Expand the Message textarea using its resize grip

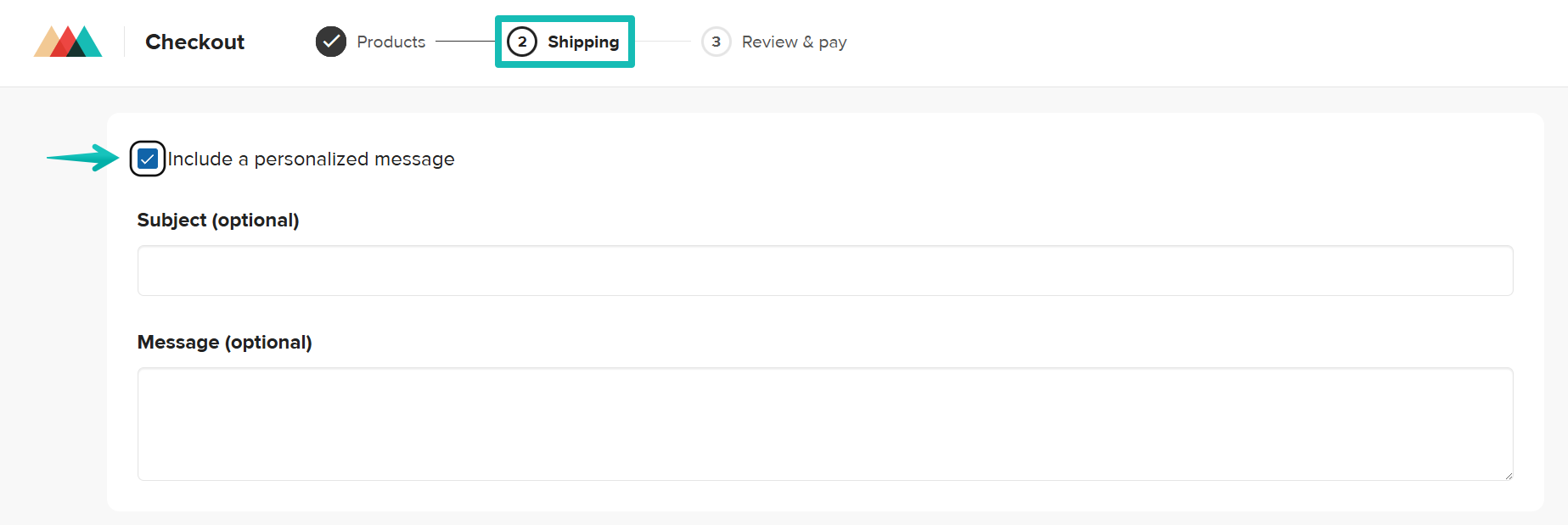point(1509,477)
